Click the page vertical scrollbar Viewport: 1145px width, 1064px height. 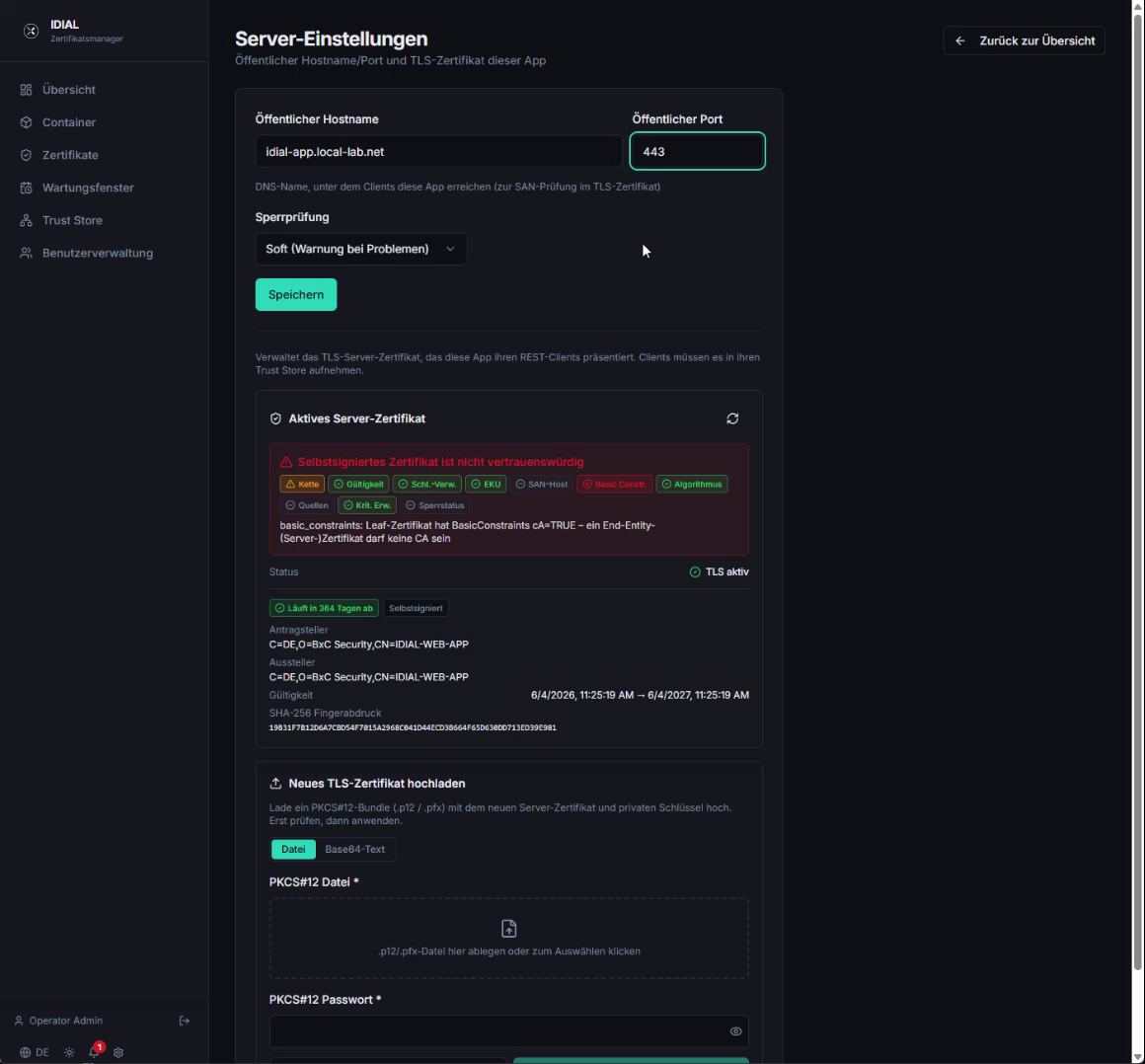point(1137,493)
